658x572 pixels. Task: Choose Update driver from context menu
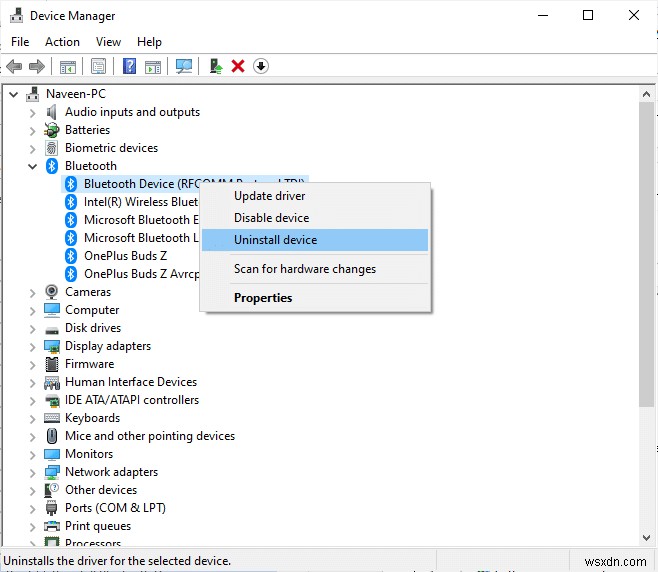click(x=315, y=196)
